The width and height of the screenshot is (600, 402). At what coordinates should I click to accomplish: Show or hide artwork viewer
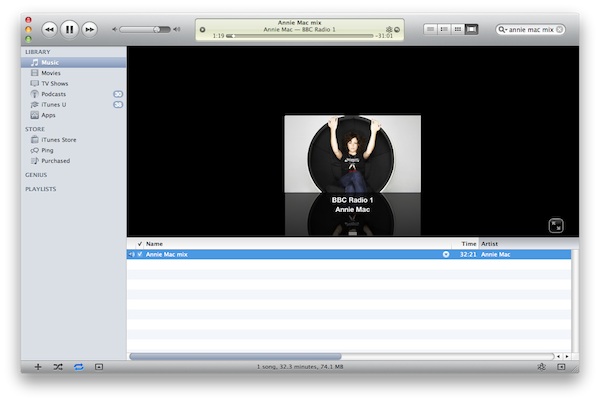click(x=99, y=367)
